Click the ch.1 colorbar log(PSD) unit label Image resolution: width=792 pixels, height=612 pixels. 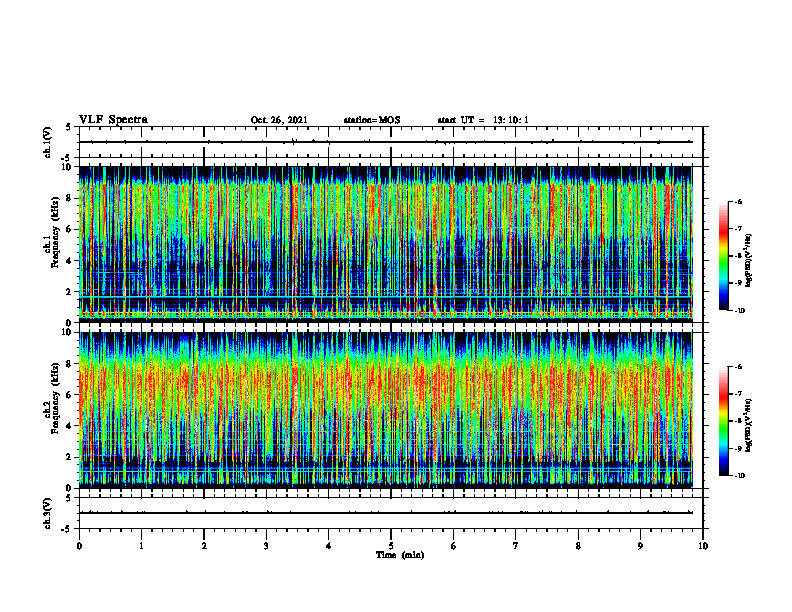(x=749, y=260)
